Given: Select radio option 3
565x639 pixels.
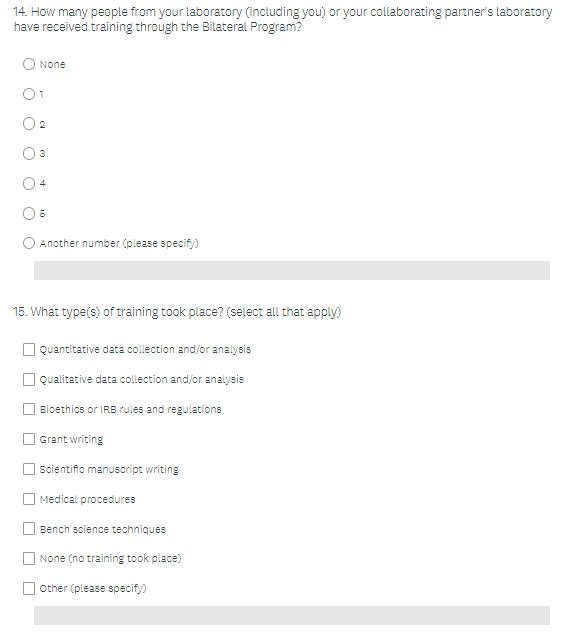Looking at the screenshot, I should click(x=29, y=154).
